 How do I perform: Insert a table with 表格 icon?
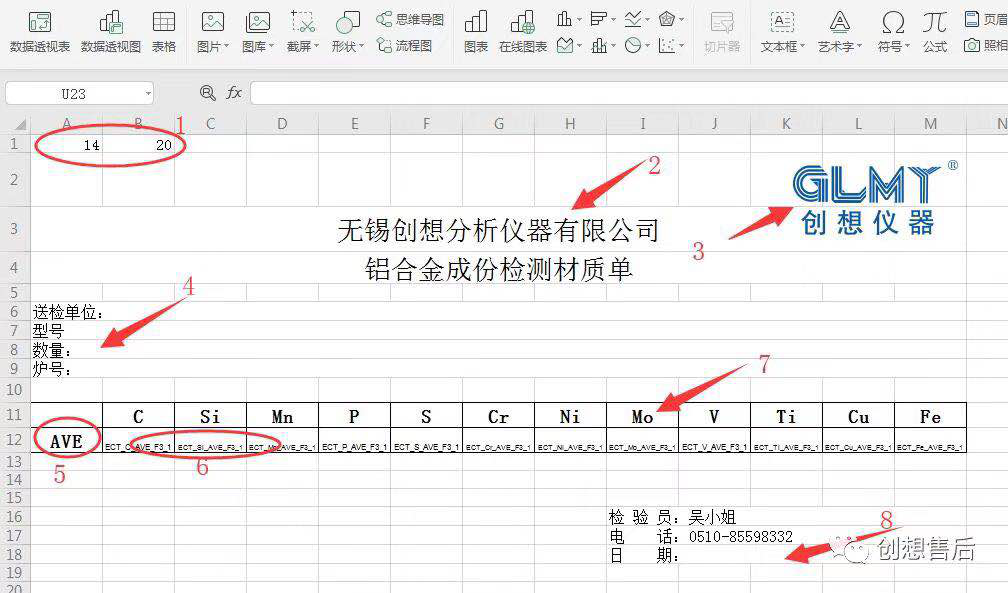[163, 31]
